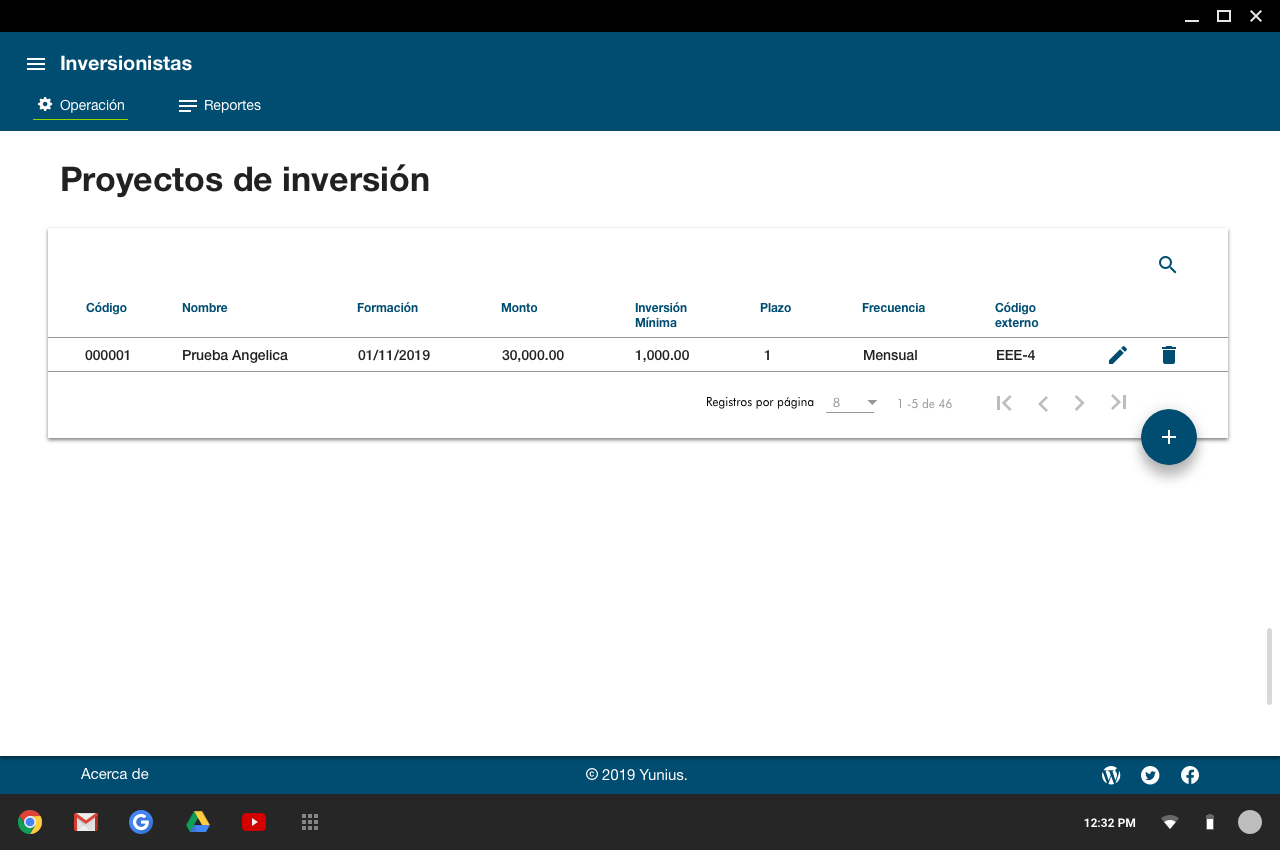Open the Twitter link in footer
Viewport: 1280px width, 850px height.
pyautogui.click(x=1150, y=775)
